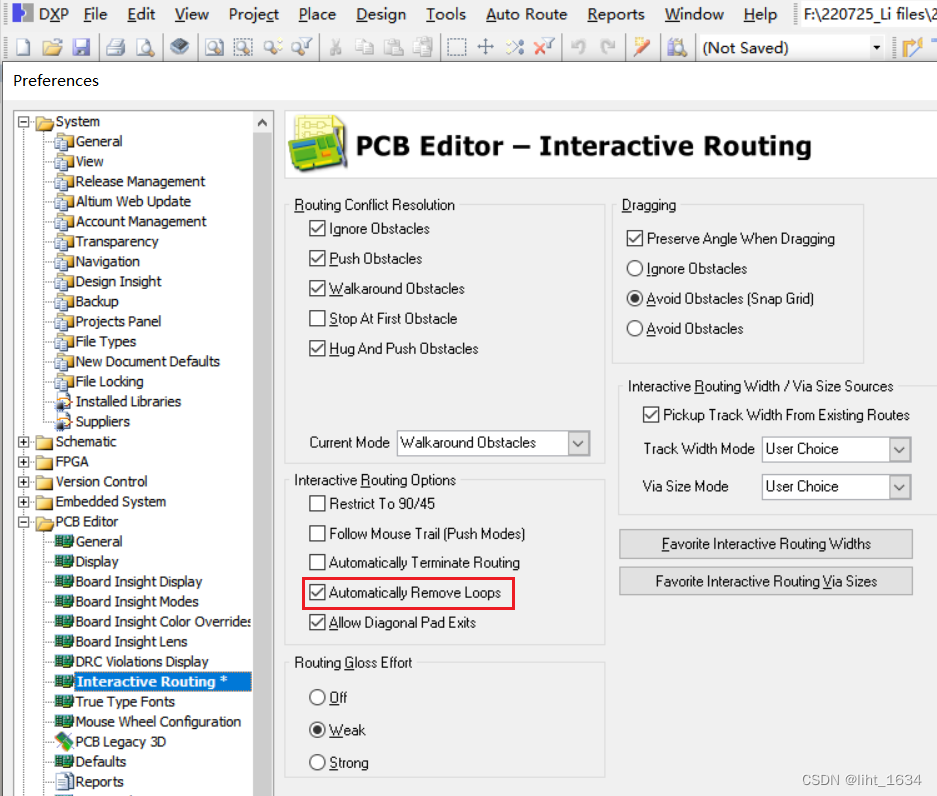Collapse the System tree node

(x=23, y=122)
